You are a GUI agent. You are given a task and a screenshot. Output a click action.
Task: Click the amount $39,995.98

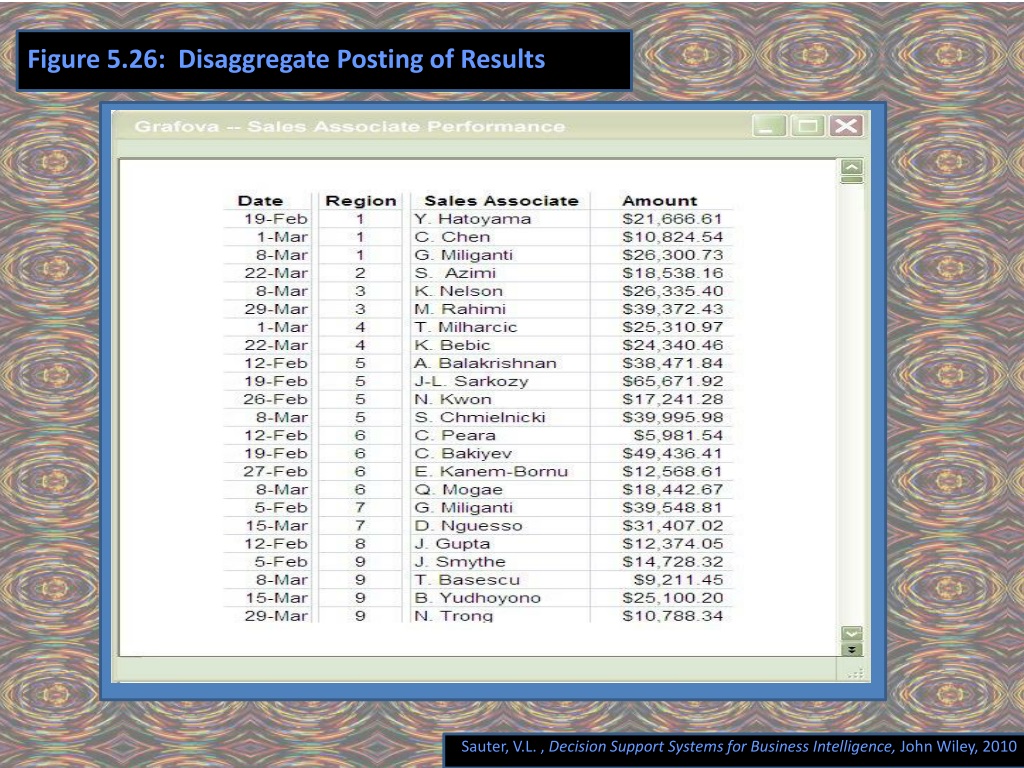tap(672, 417)
